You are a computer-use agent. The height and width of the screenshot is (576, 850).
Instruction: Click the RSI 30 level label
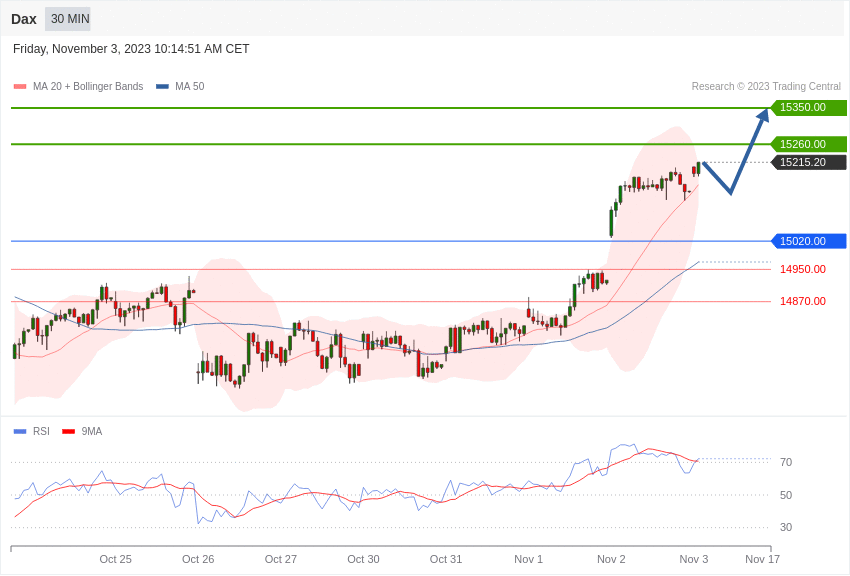[x=786, y=527]
